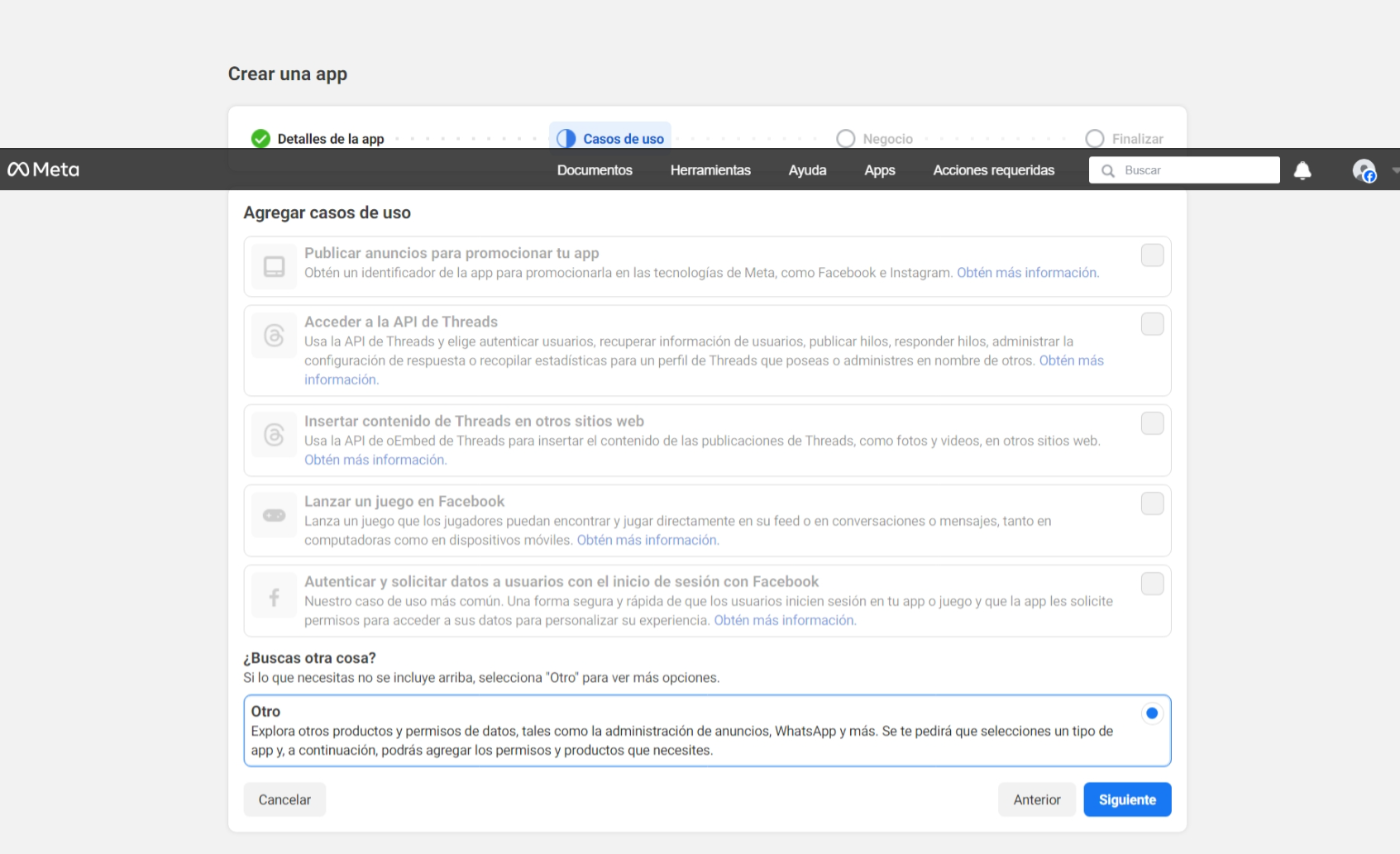Viewport: 1400px width, 854px height.
Task: Click the Cancelar button
Action: click(x=284, y=799)
